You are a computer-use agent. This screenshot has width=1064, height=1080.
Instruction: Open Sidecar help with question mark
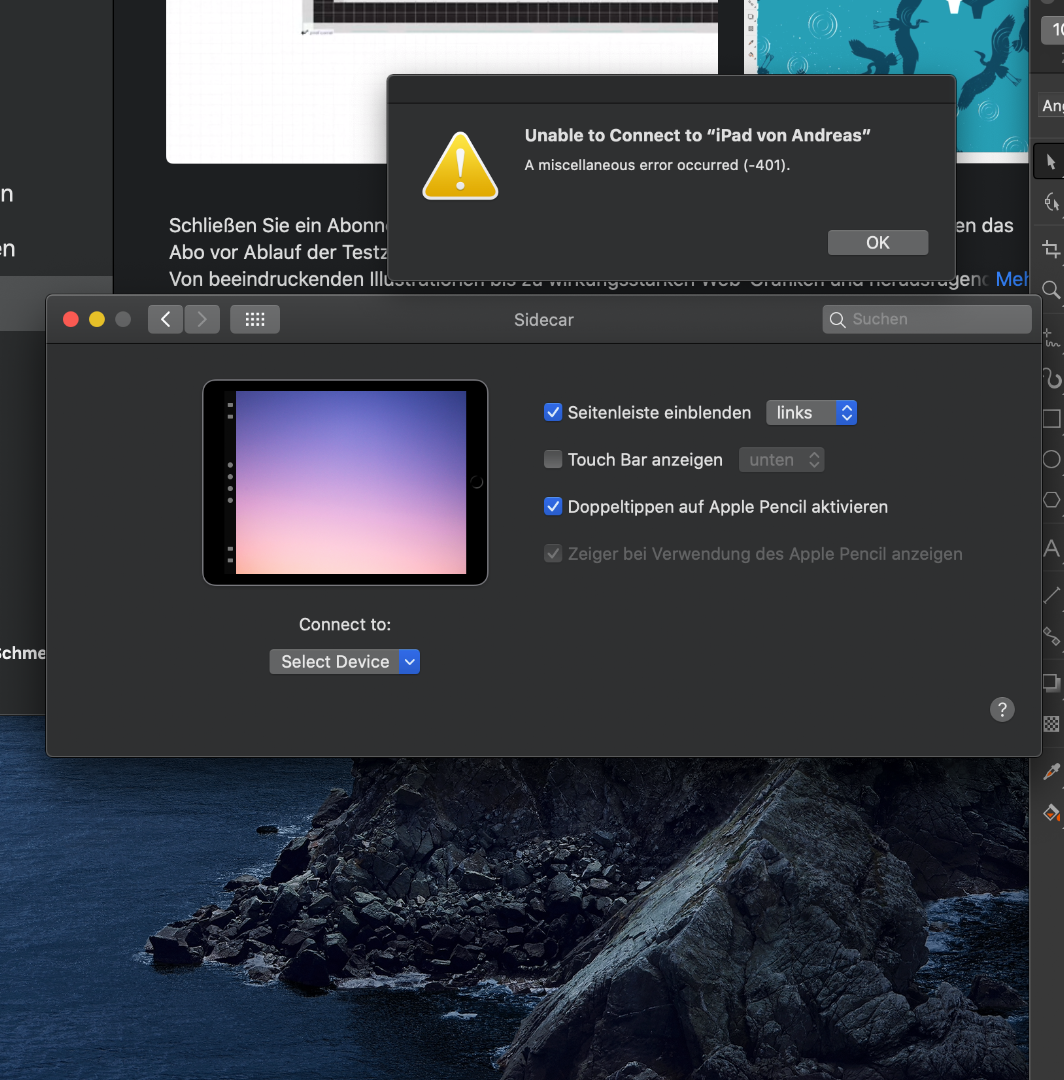click(x=1002, y=709)
